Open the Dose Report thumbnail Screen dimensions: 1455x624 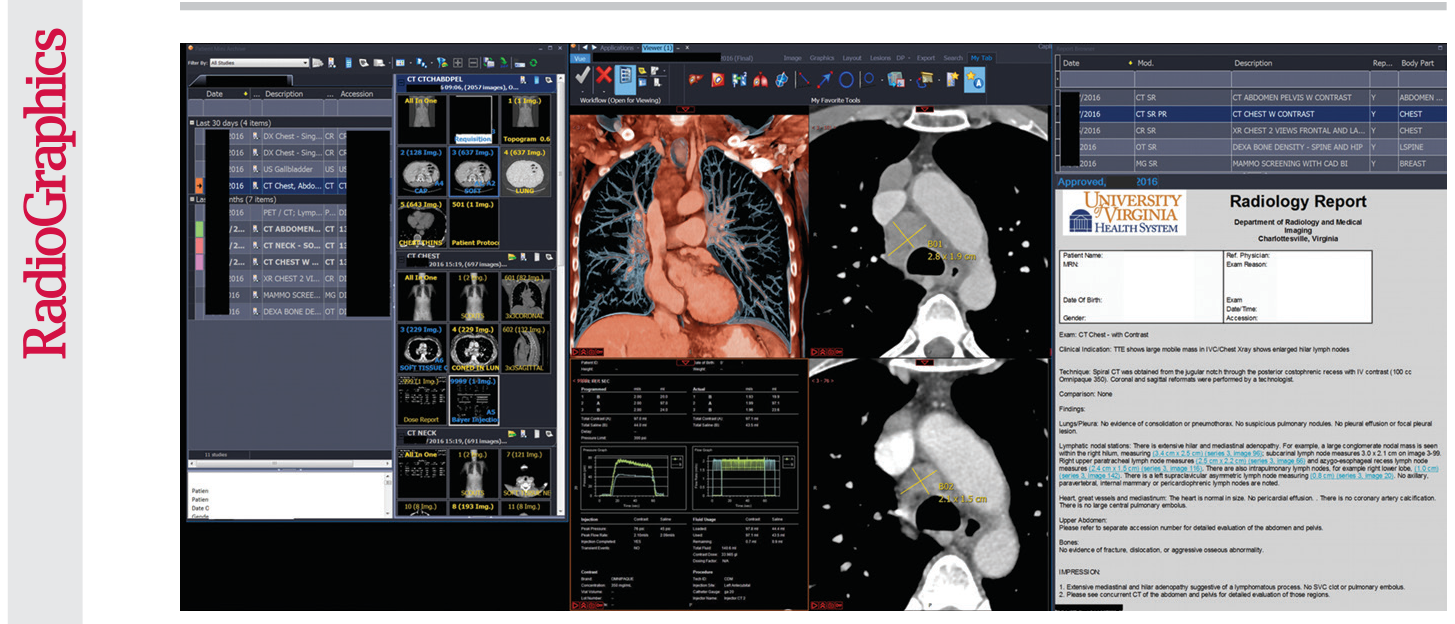point(422,400)
